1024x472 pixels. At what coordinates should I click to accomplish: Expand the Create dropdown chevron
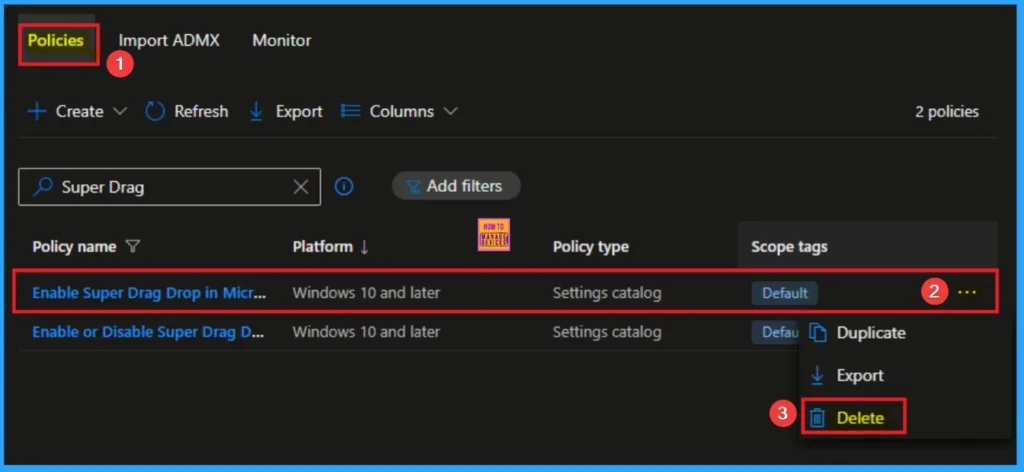pyautogui.click(x=120, y=112)
